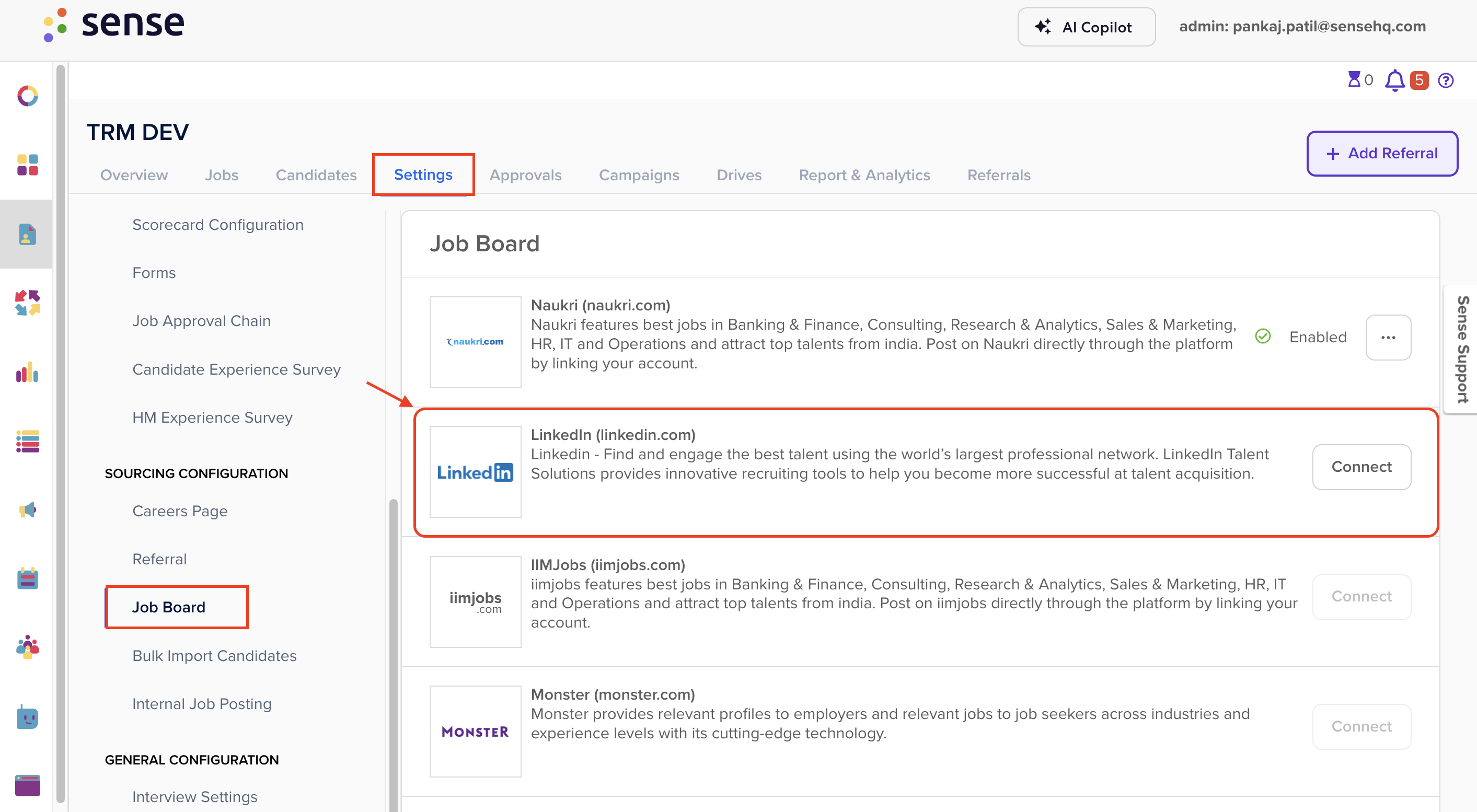Click the Monster (monster.com) title text
This screenshot has width=1477, height=812.
pos(613,694)
